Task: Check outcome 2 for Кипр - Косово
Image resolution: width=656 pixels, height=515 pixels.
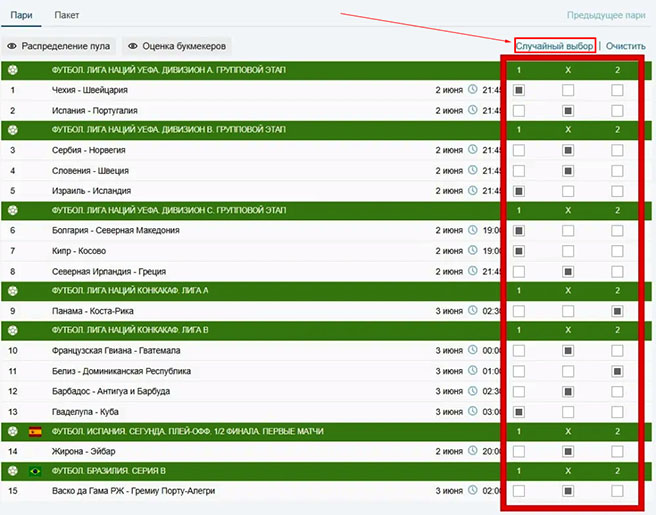Action: (x=617, y=251)
